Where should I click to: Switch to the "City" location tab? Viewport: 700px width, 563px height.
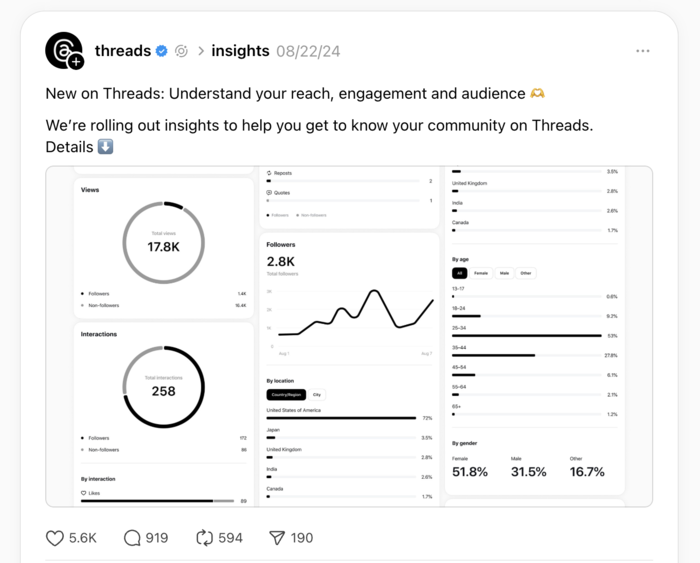tap(317, 395)
